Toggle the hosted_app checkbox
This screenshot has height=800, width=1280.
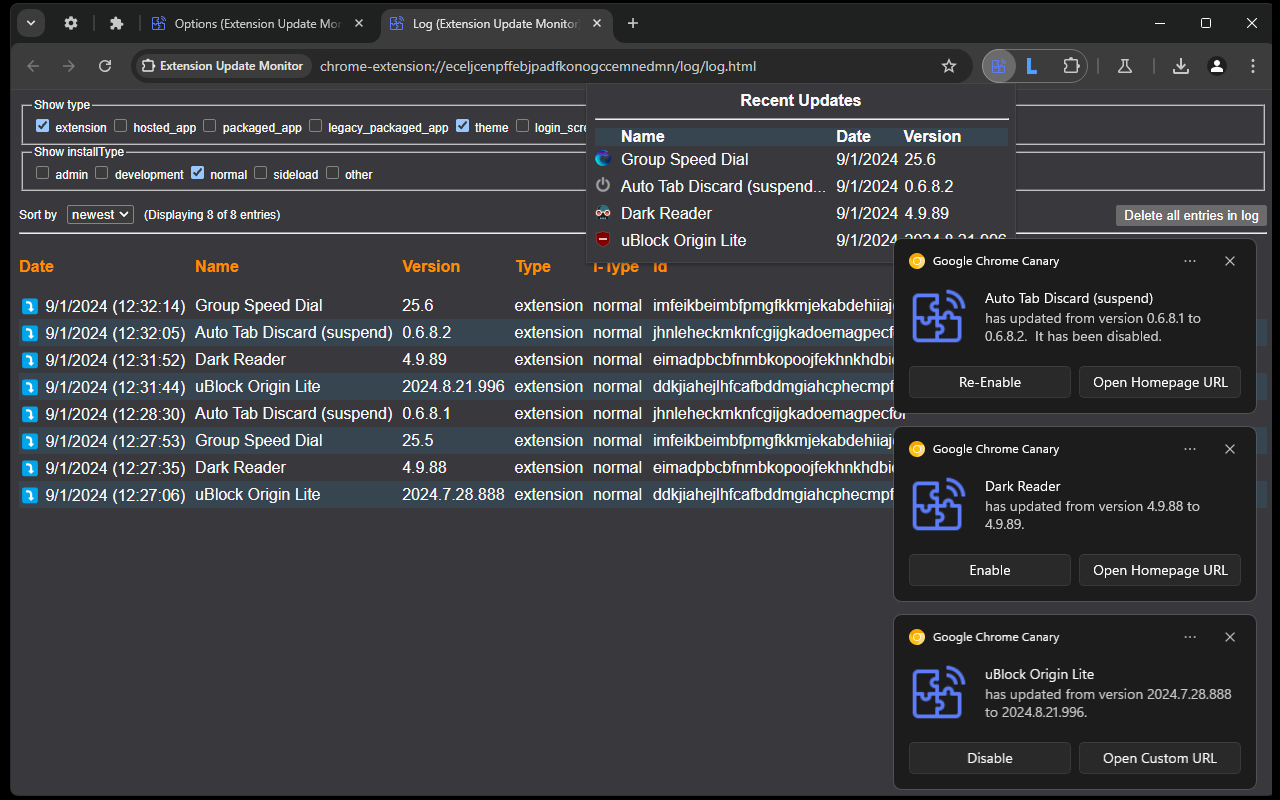tap(120, 126)
